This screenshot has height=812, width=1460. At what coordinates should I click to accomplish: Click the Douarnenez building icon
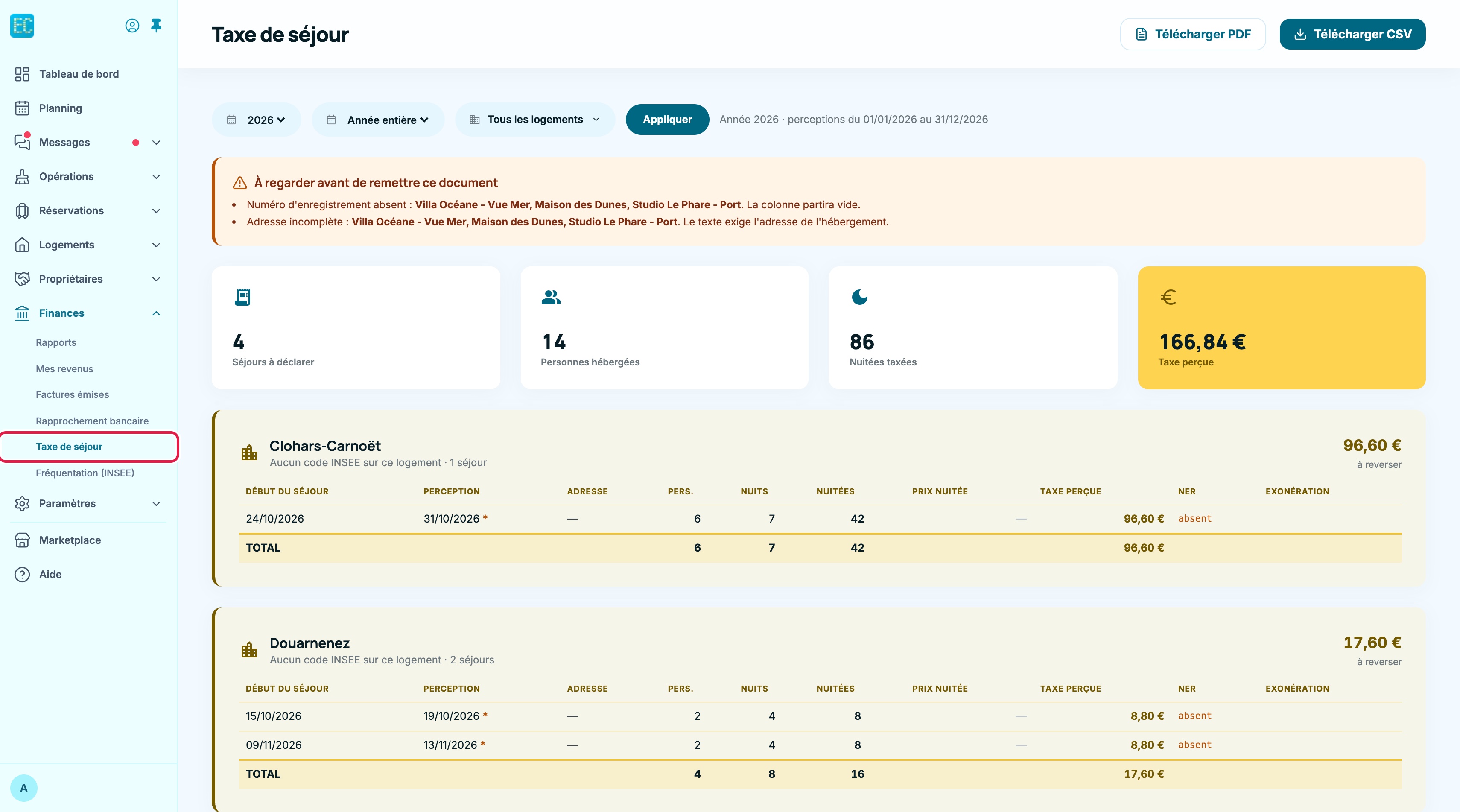249,649
